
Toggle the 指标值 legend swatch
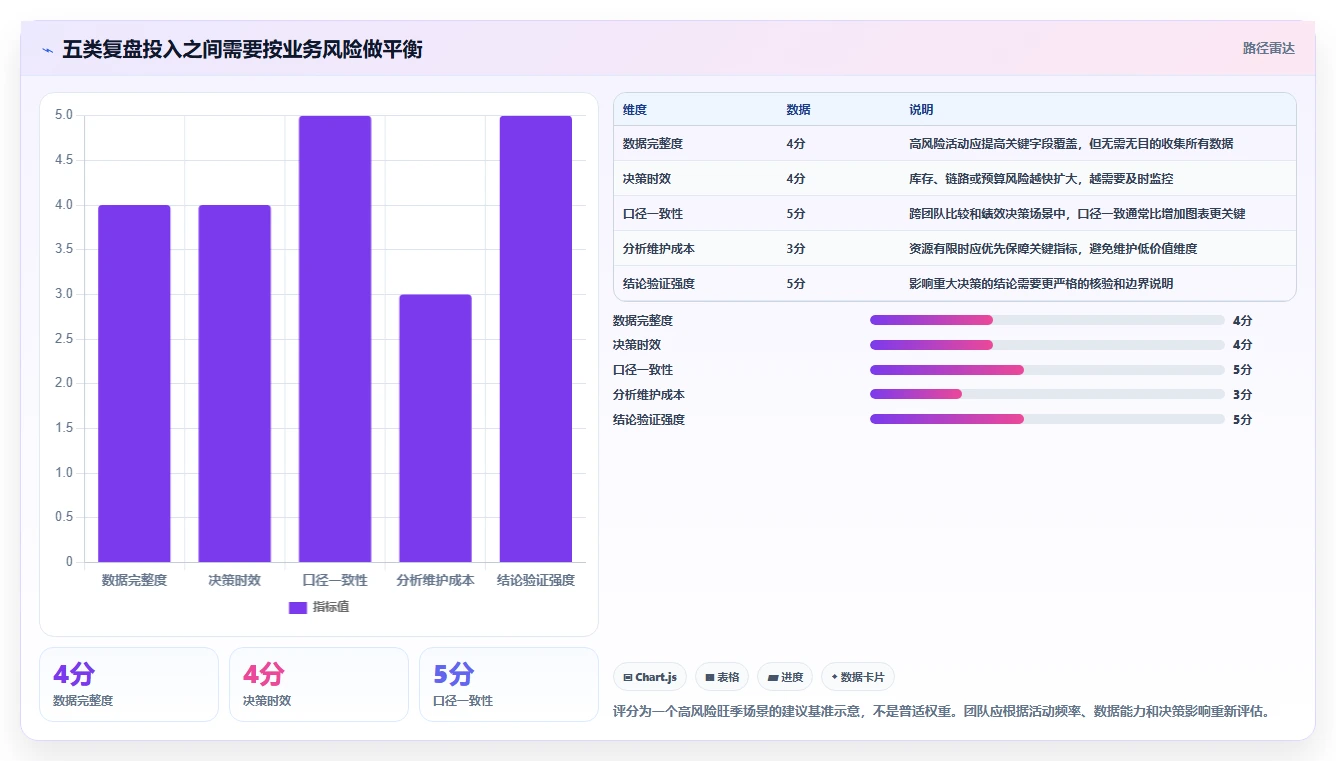coord(297,607)
